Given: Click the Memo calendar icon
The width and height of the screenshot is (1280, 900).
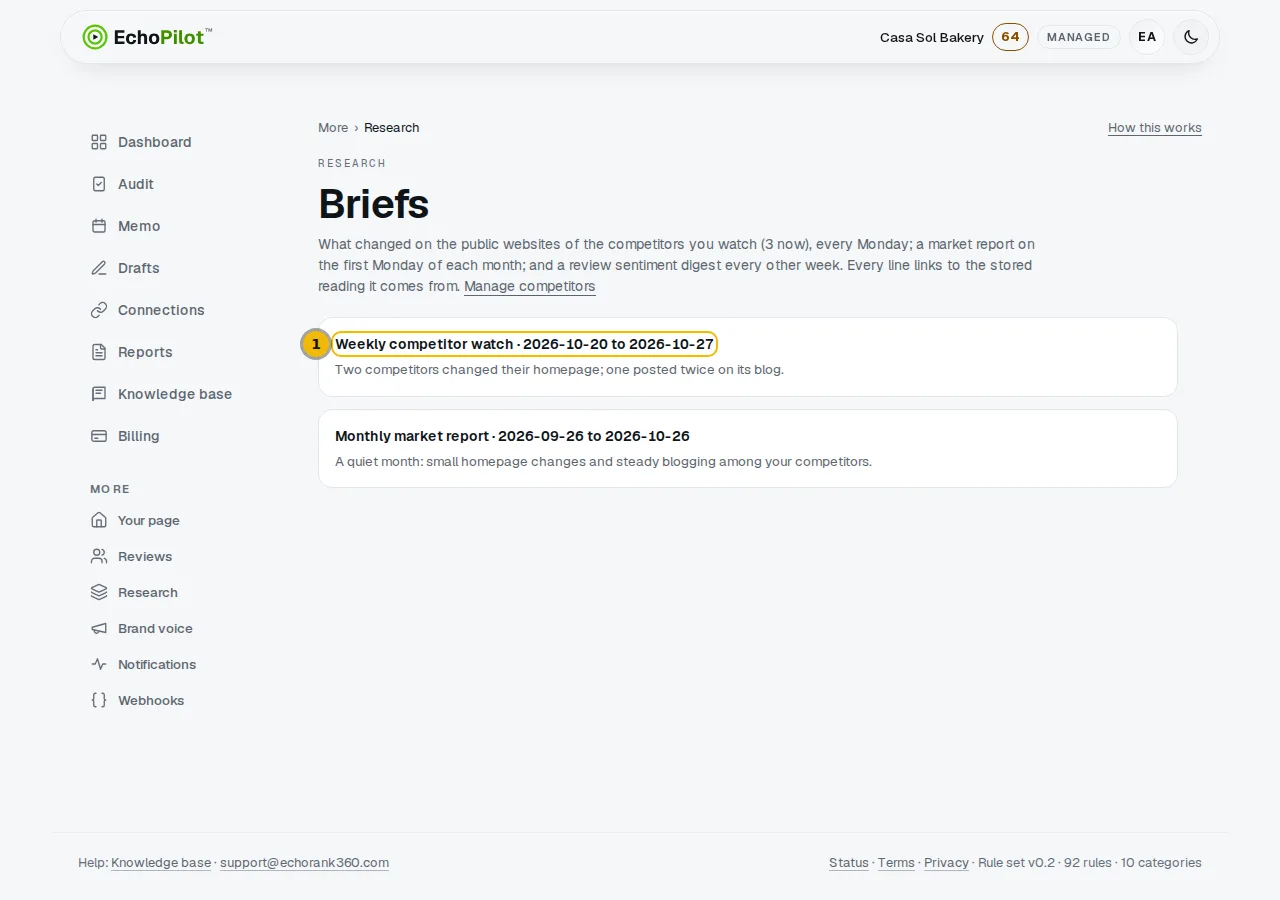Looking at the screenshot, I should tap(99, 226).
